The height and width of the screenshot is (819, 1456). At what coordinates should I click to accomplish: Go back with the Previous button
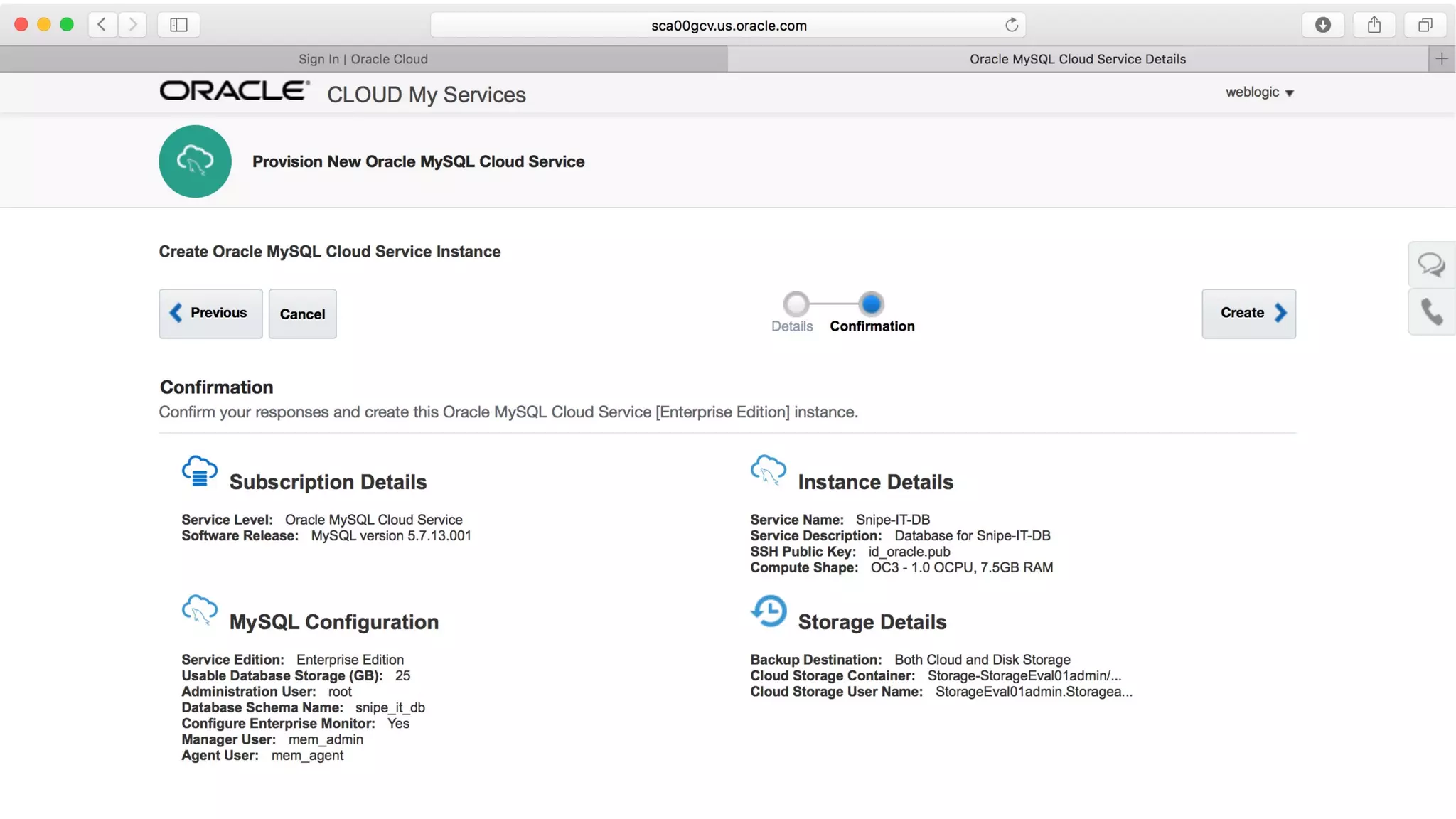pos(210,314)
